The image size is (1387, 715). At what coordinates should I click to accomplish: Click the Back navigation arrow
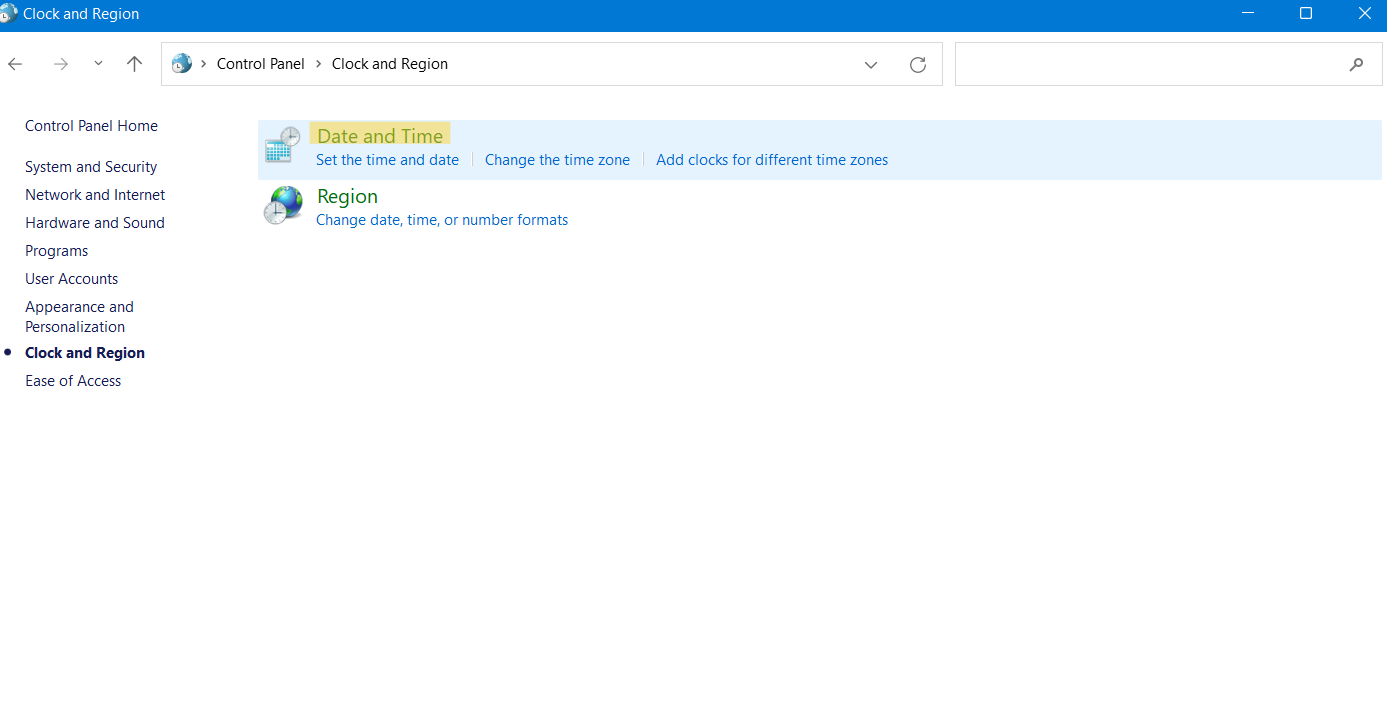(x=15, y=64)
